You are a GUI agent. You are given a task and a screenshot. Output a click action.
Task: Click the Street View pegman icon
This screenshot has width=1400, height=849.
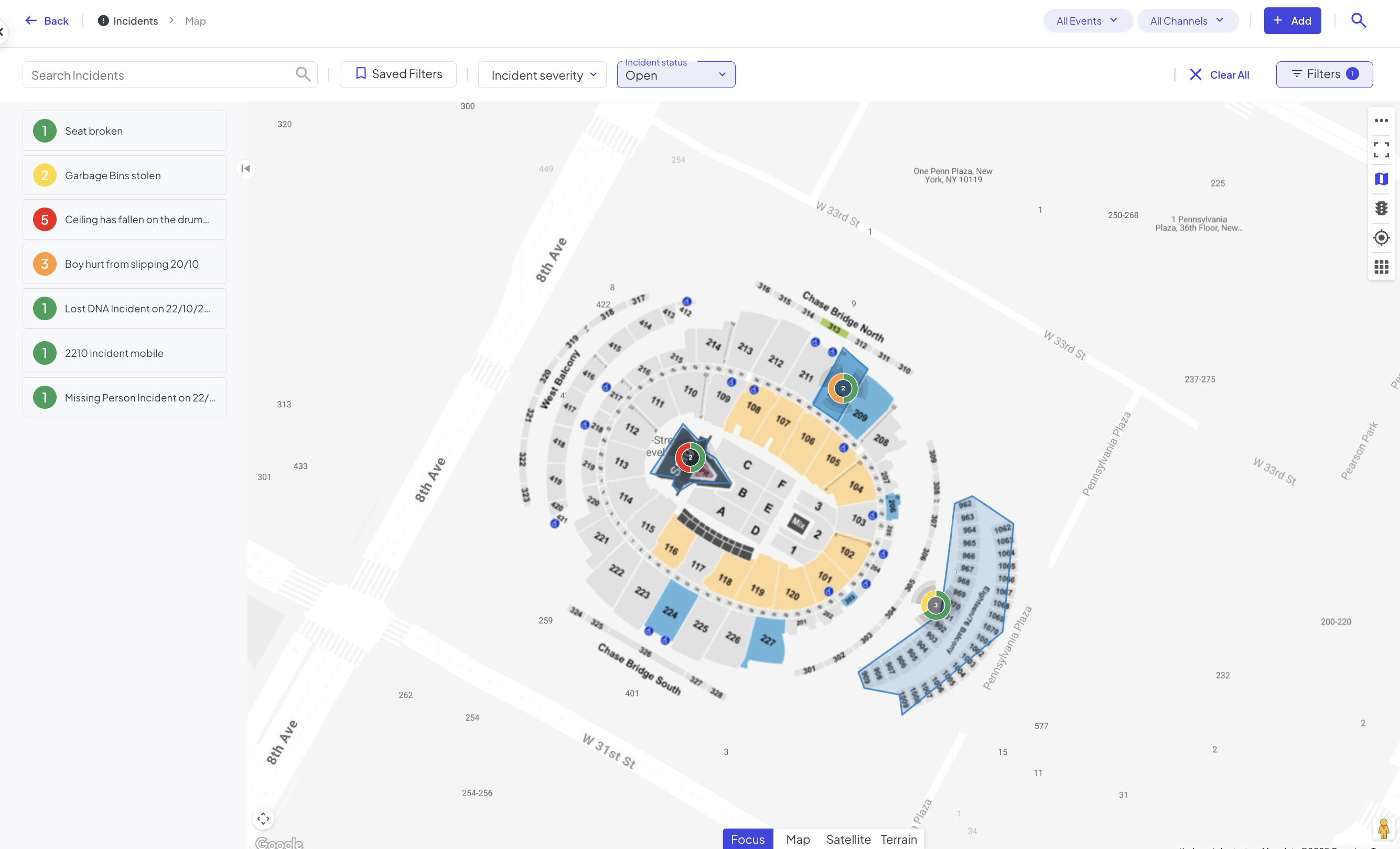[x=1384, y=829]
